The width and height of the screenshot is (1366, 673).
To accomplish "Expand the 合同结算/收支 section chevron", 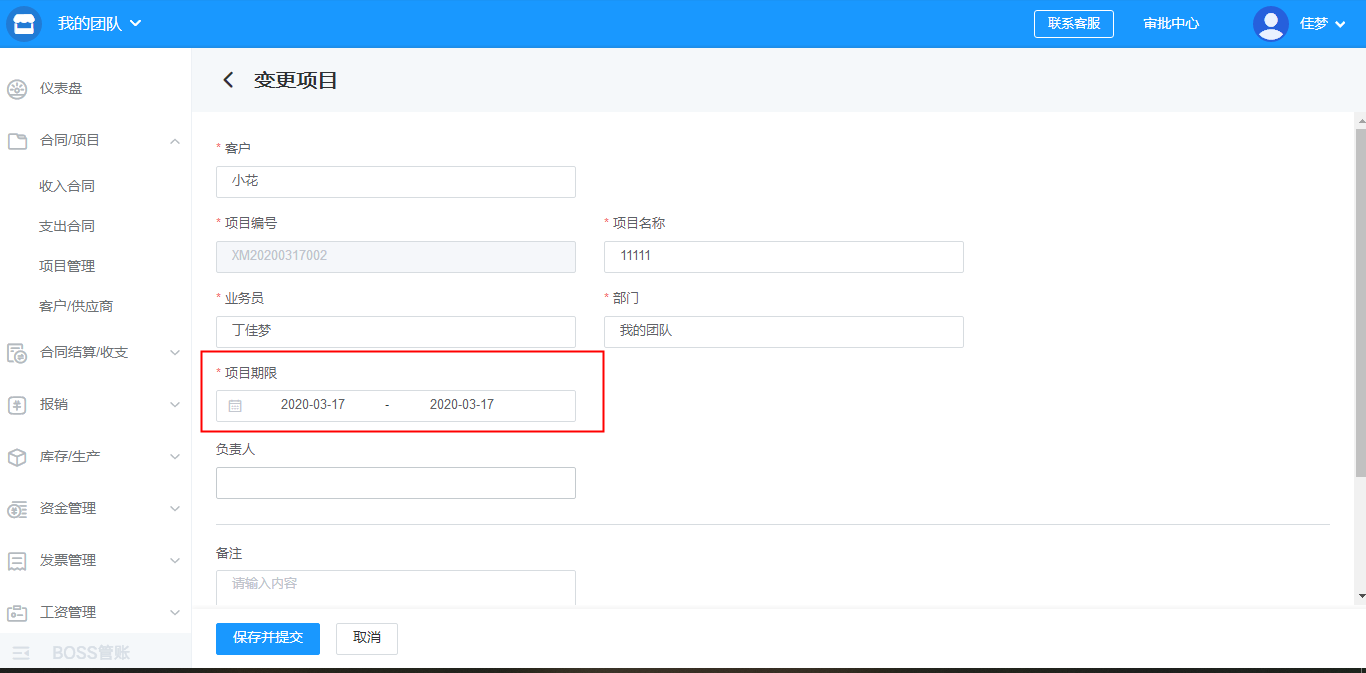I will point(175,353).
